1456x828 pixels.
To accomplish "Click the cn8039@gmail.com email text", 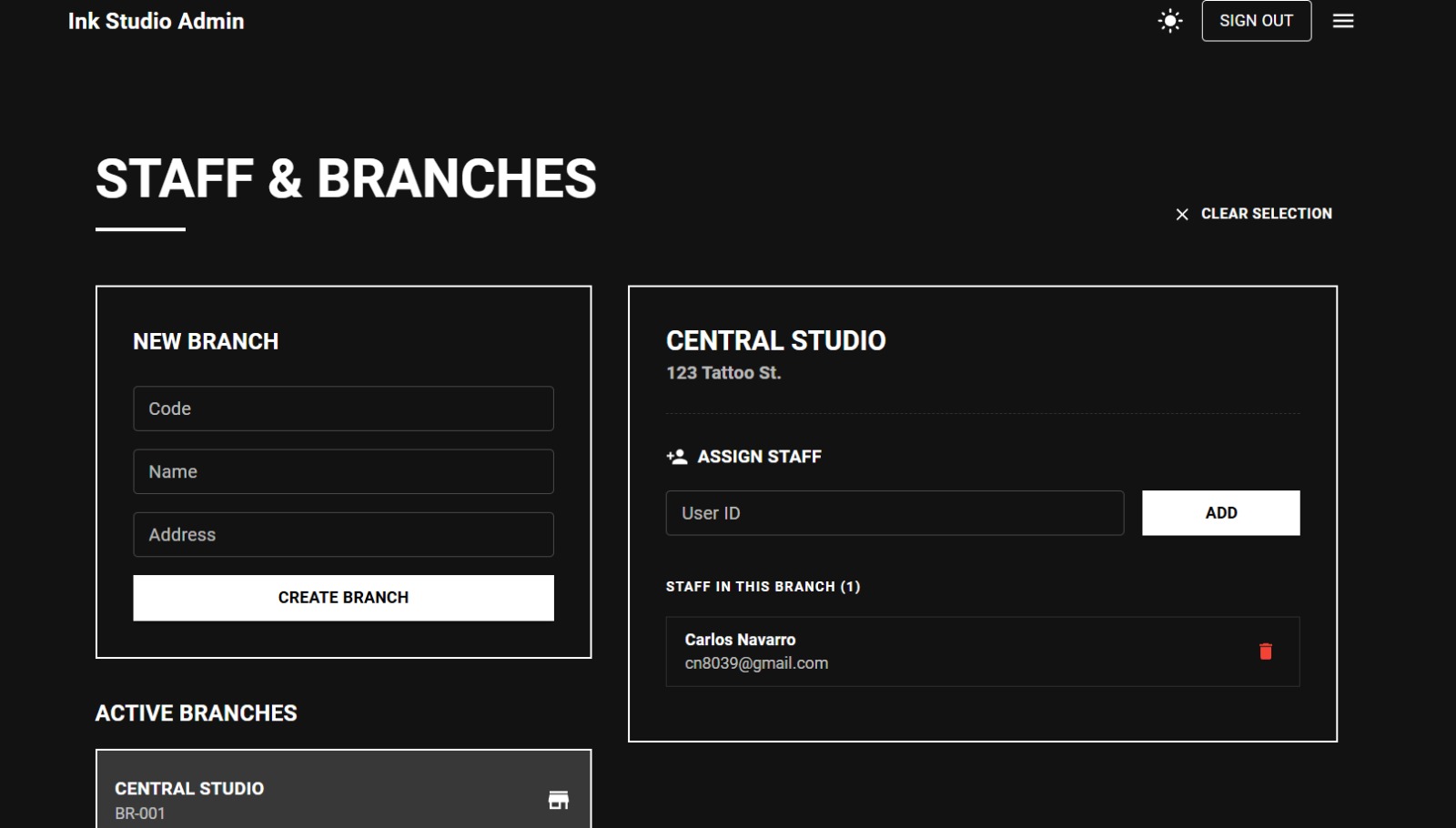I will tap(756, 663).
